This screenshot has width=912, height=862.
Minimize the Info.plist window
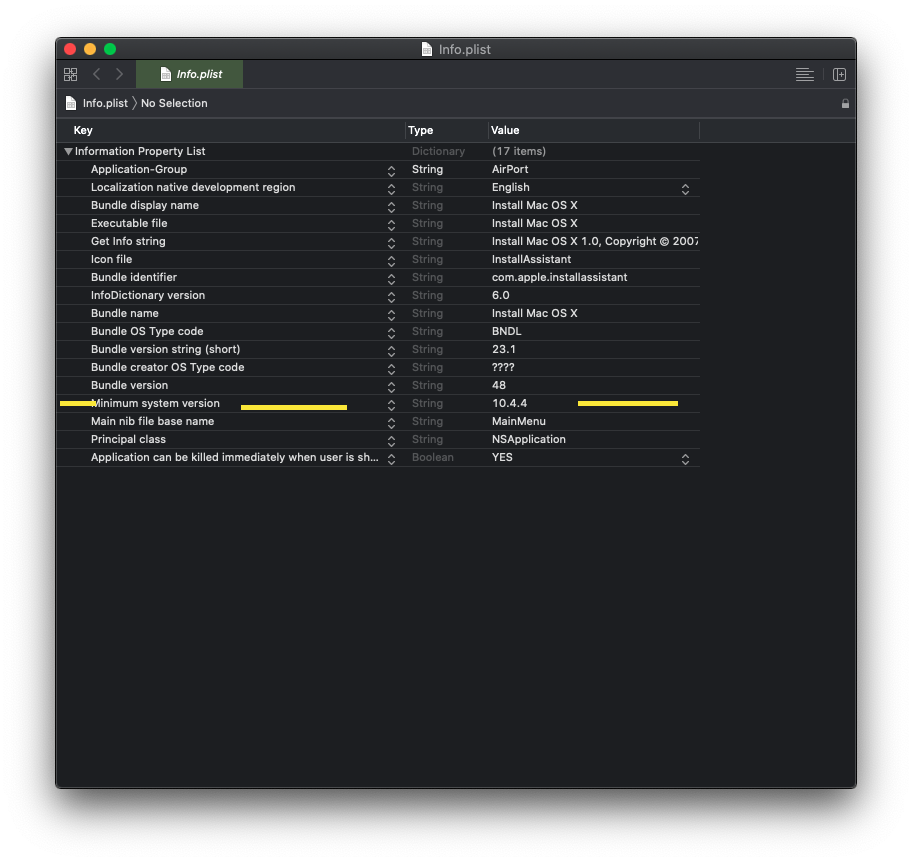90,49
